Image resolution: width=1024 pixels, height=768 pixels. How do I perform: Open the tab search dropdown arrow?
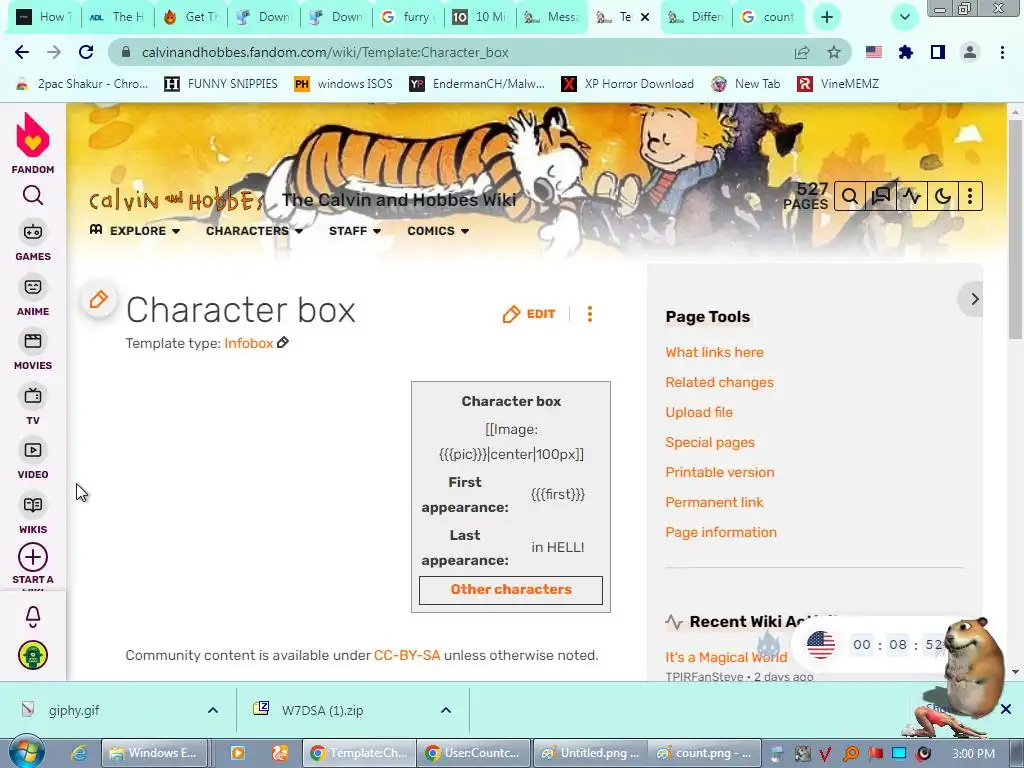[x=904, y=17]
